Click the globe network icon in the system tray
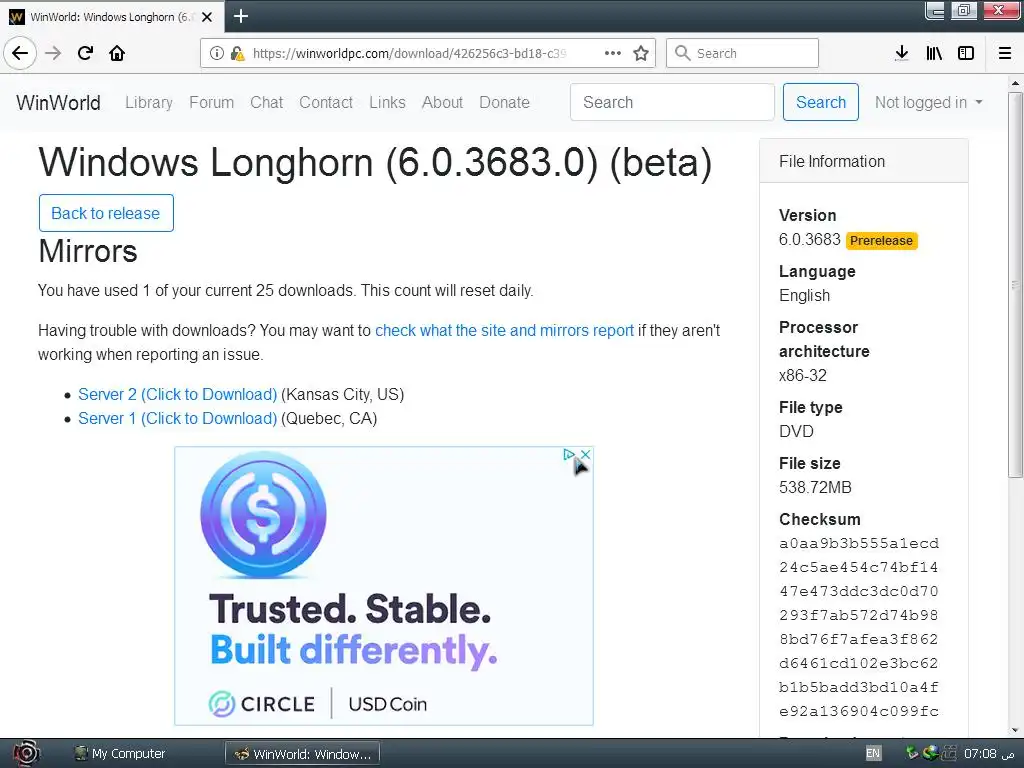The image size is (1024, 768). point(930,753)
